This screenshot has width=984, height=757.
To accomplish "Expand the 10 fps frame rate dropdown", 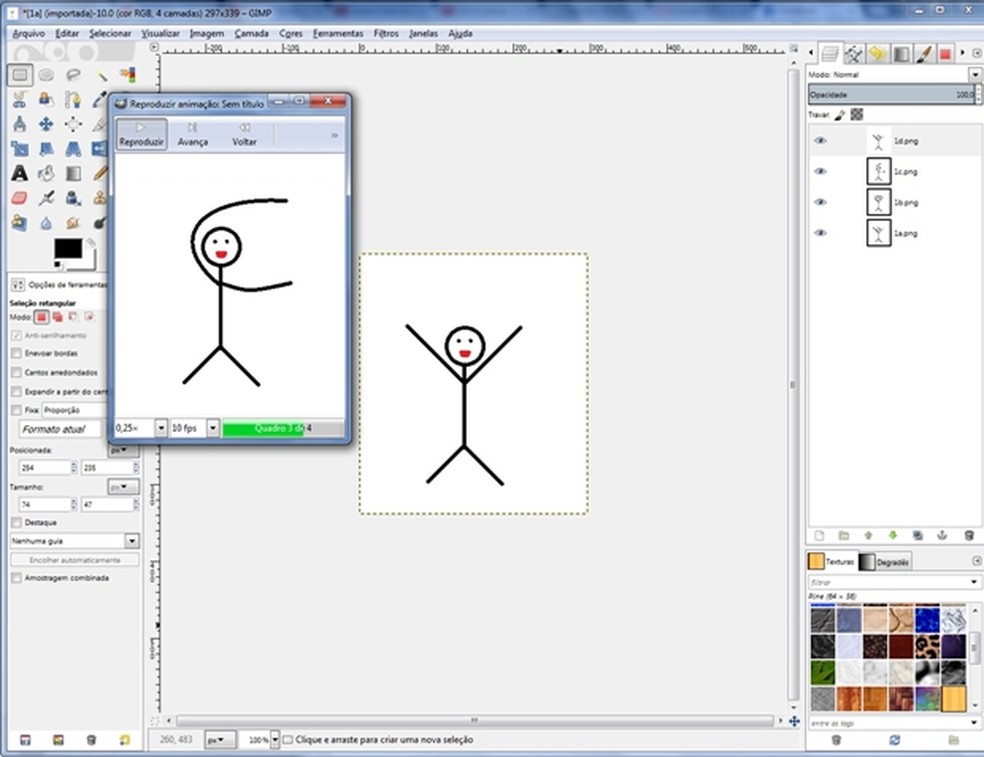I will pyautogui.click(x=213, y=428).
